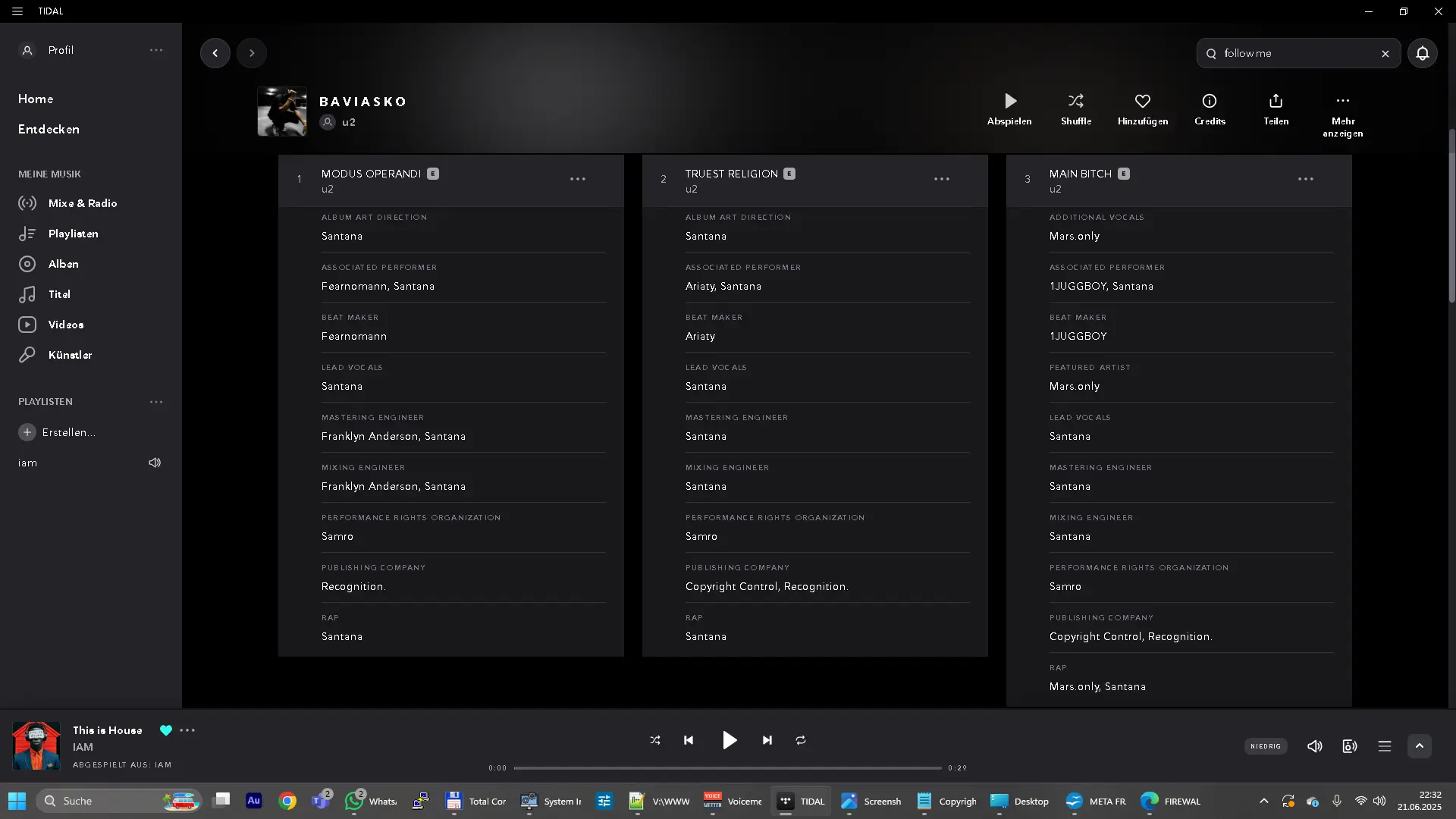Shuffle the BAVIASKO album

tap(1075, 102)
